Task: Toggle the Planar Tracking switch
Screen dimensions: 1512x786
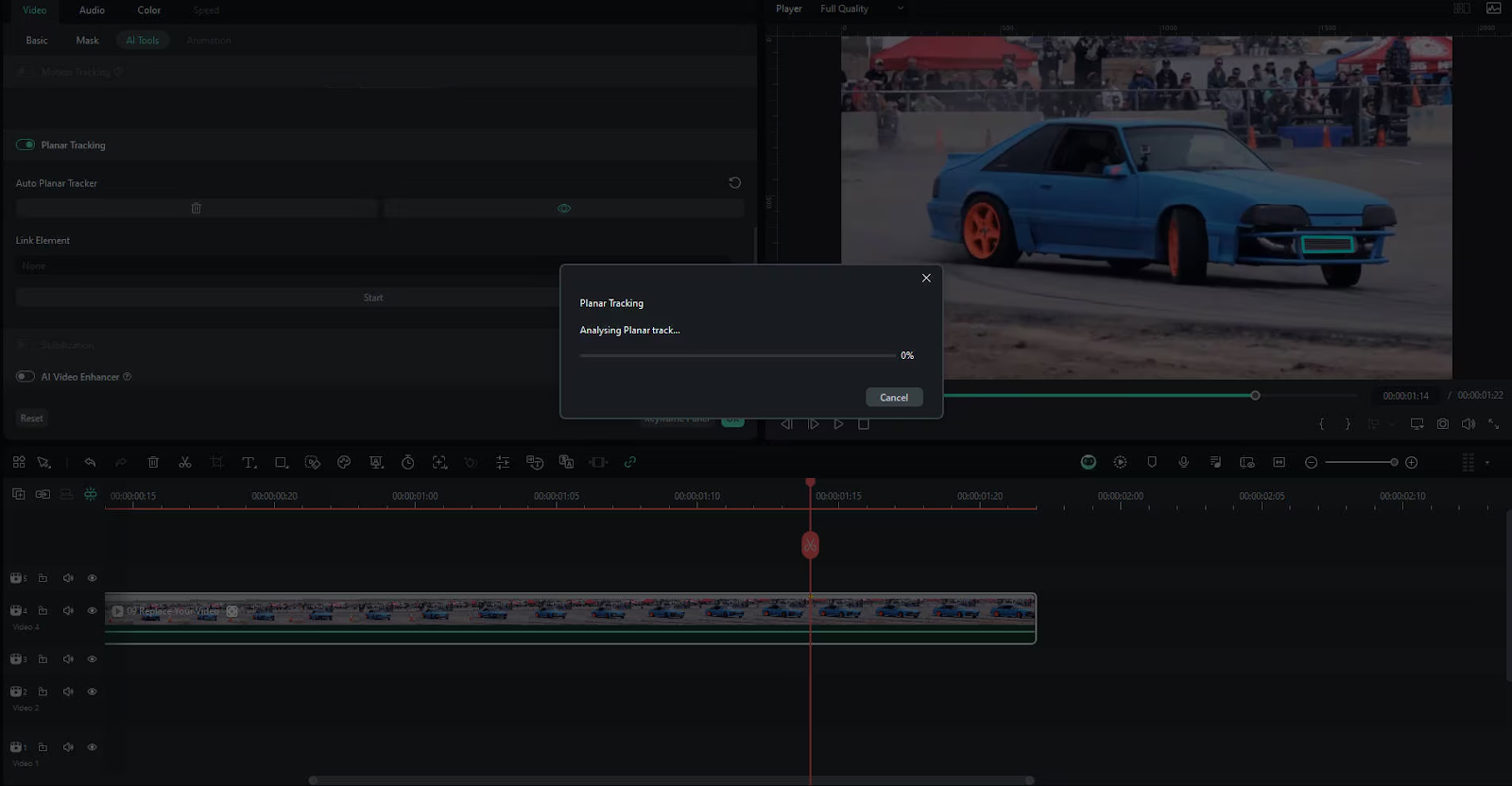Action: (26, 145)
